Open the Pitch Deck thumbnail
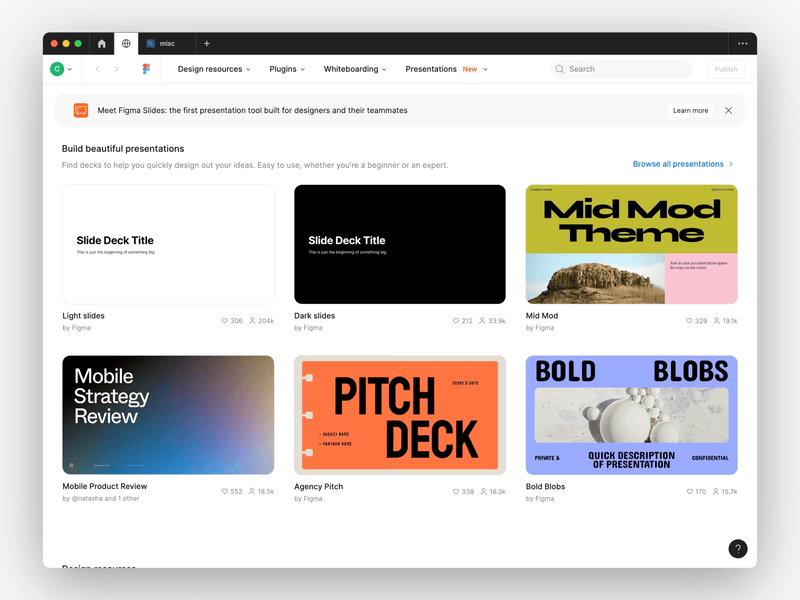 (x=400, y=415)
